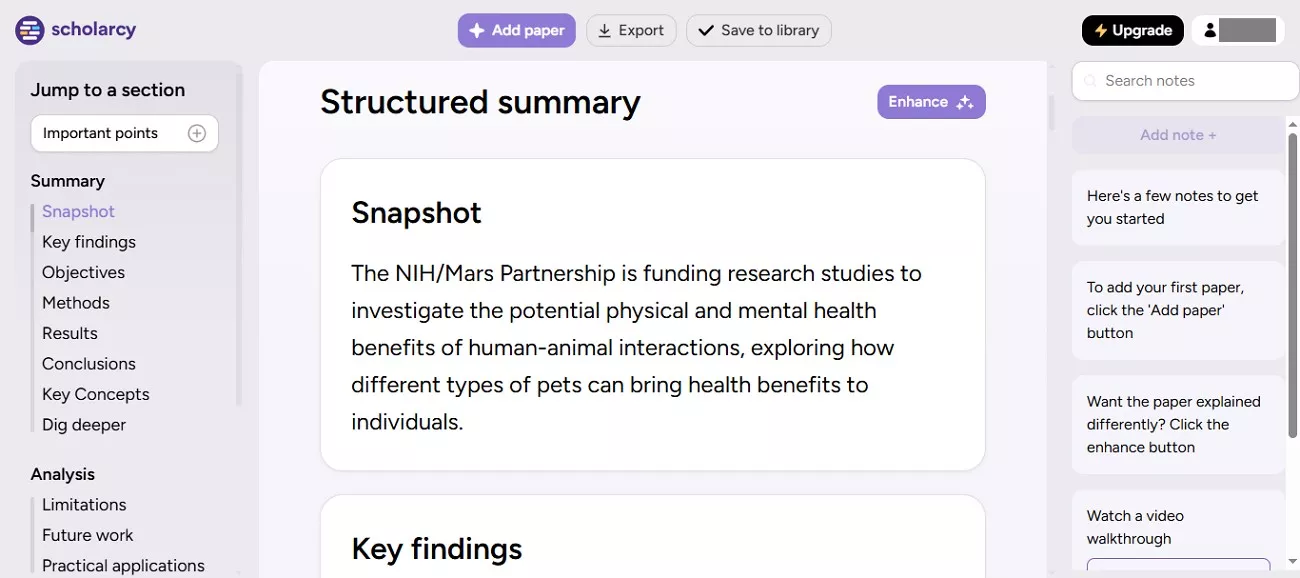Click the magnifier icon in Search notes
This screenshot has width=1300, height=578.
1089,81
